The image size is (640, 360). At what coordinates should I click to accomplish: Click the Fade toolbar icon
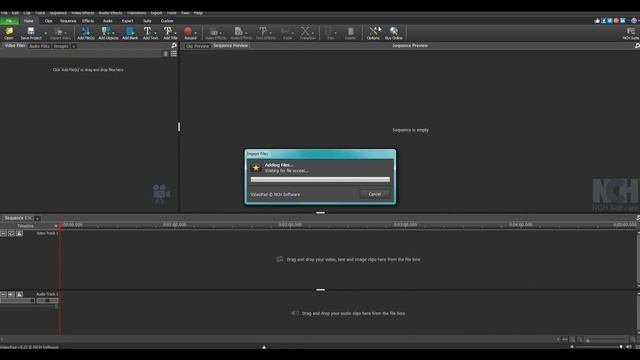[287, 33]
